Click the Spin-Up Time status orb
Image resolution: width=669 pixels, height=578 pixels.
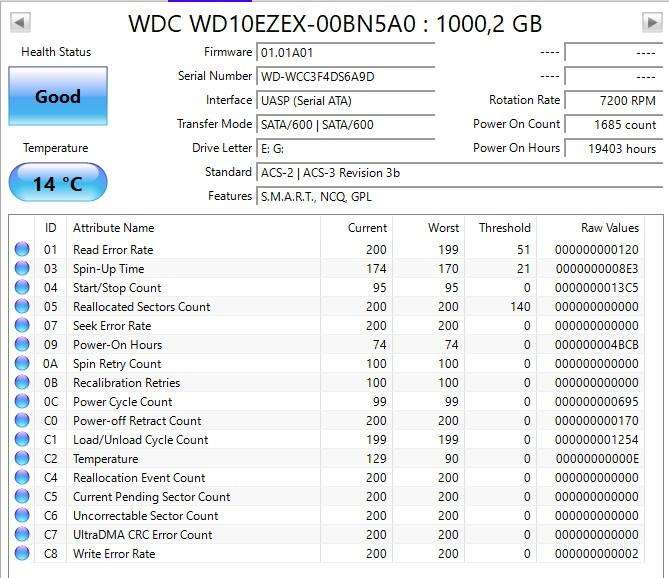tap(22, 268)
